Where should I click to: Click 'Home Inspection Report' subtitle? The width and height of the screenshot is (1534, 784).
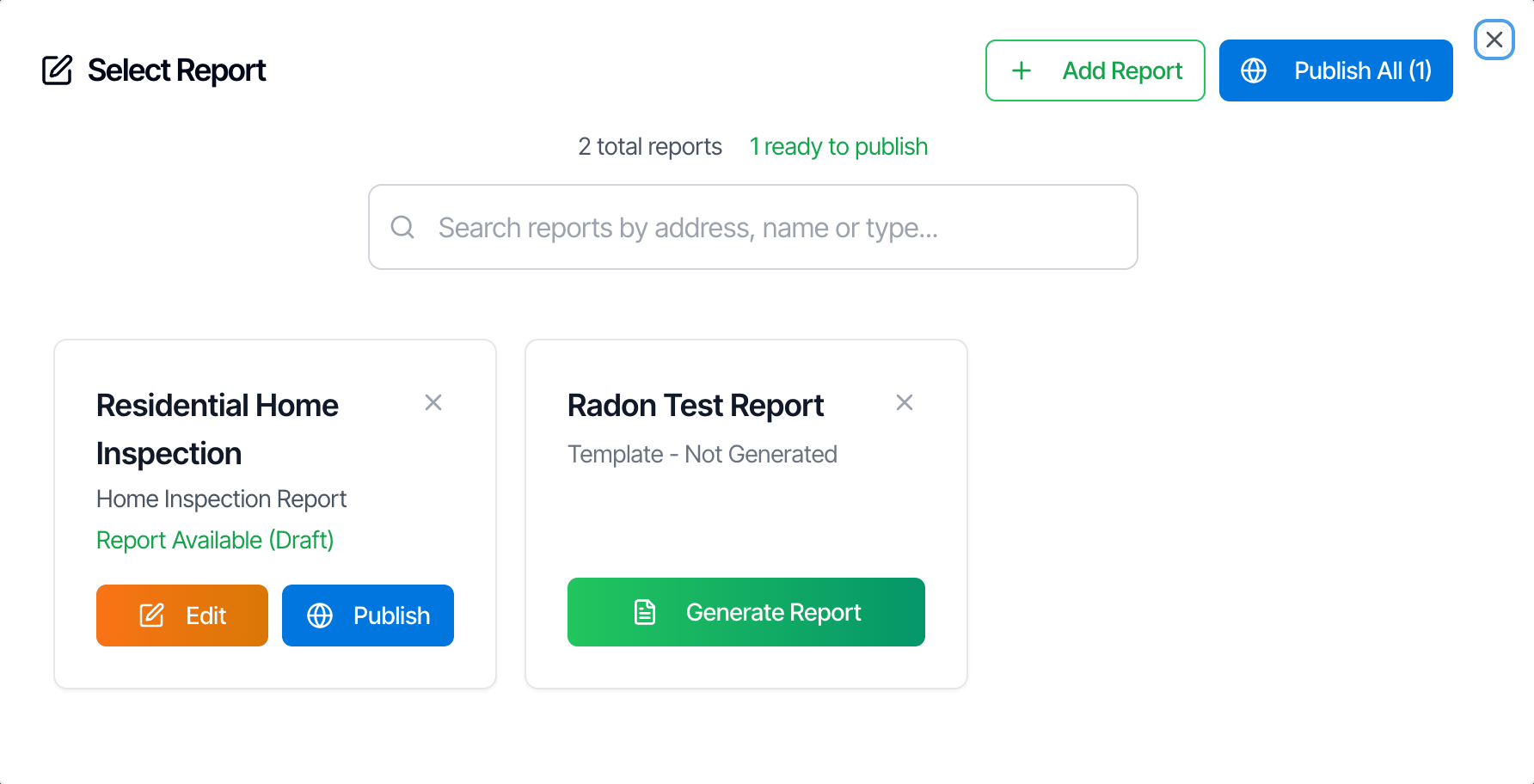(x=221, y=499)
